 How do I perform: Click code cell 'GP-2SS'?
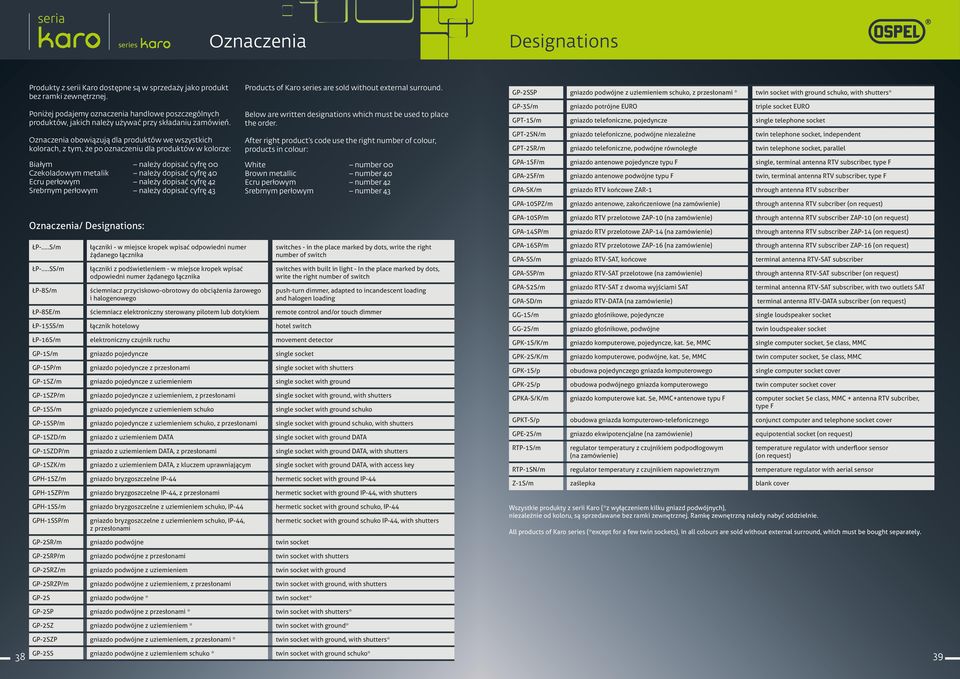point(56,653)
